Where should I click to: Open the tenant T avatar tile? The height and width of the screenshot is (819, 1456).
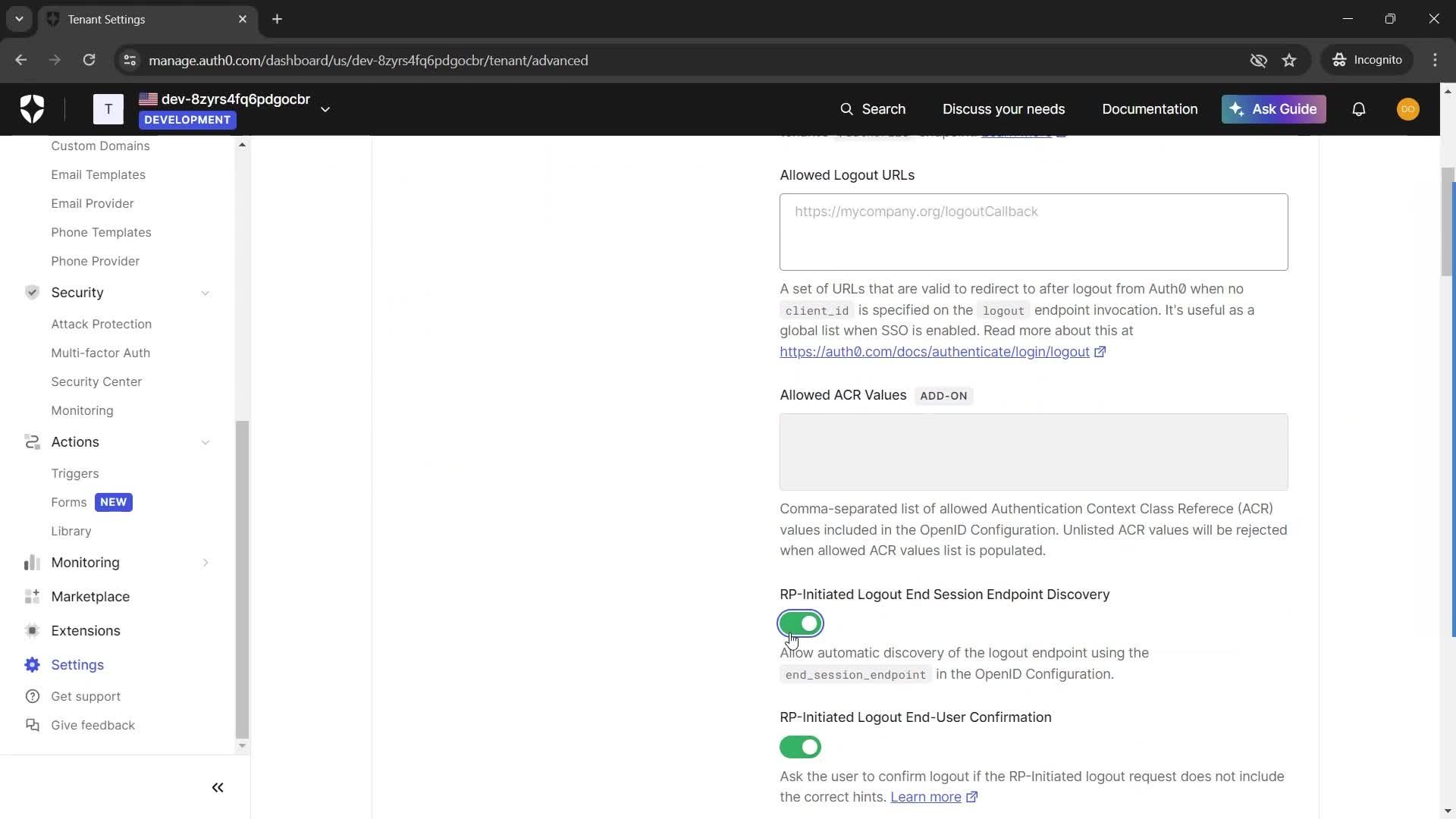pyautogui.click(x=108, y=109)
